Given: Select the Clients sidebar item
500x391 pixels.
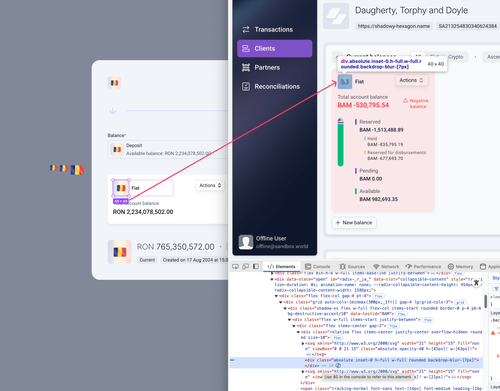Looking at the screenshot, I should [275, 49].
